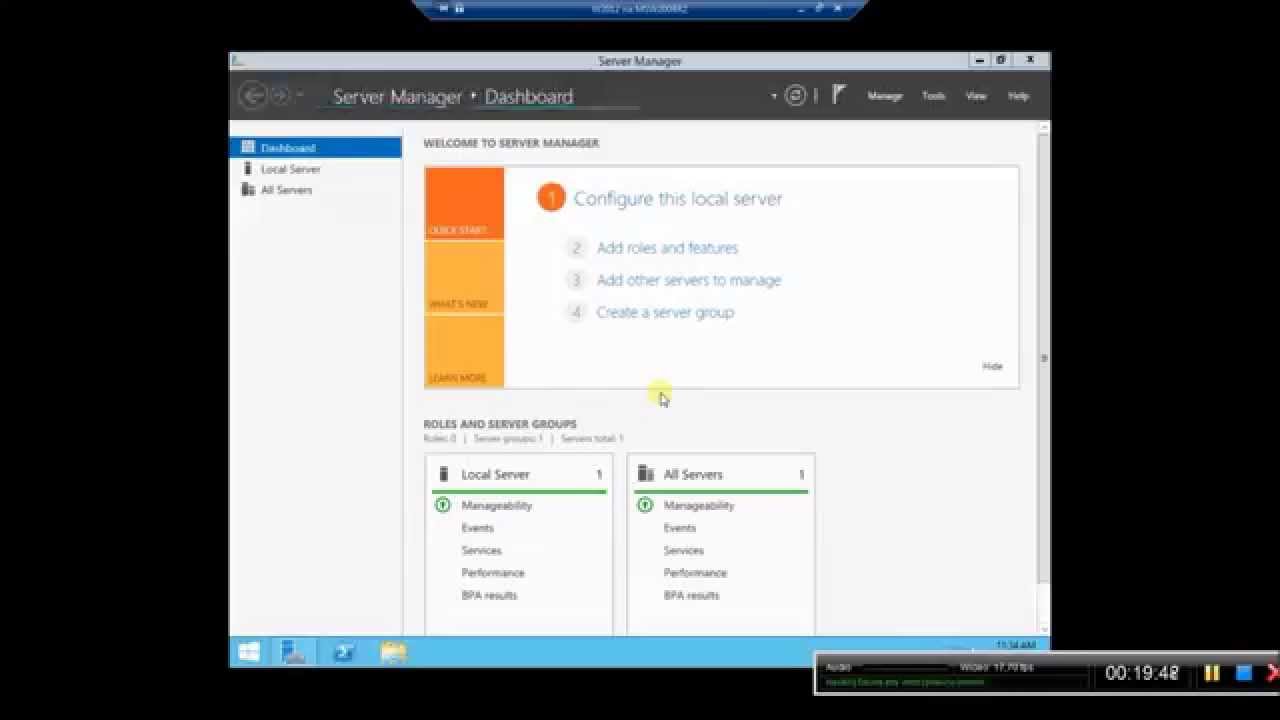Open Performance in the All Servers tile
Screen dimensions: 1280x720
[x=695, y=573]
